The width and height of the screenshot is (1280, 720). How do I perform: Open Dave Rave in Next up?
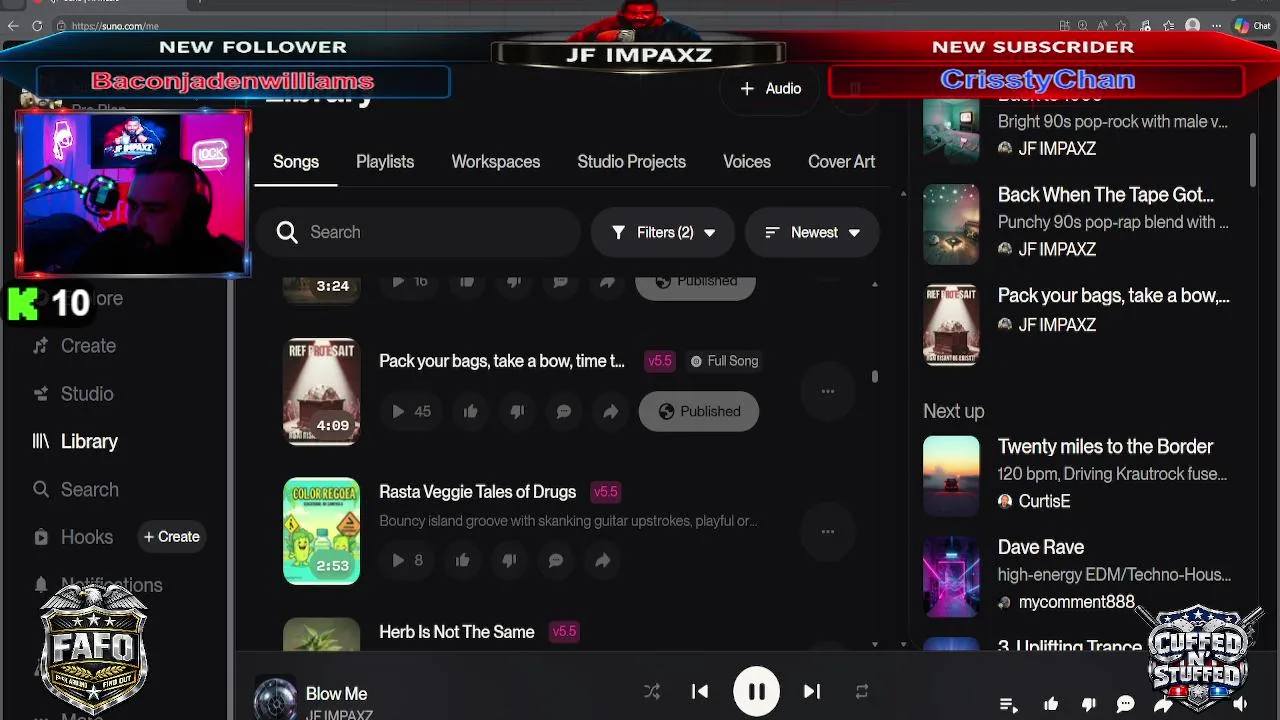point(1041,547)
